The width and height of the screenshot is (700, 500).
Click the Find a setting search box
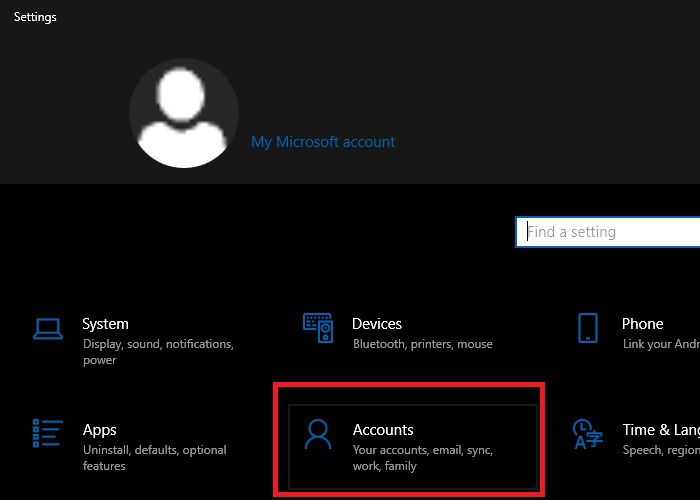coord(608,232)
